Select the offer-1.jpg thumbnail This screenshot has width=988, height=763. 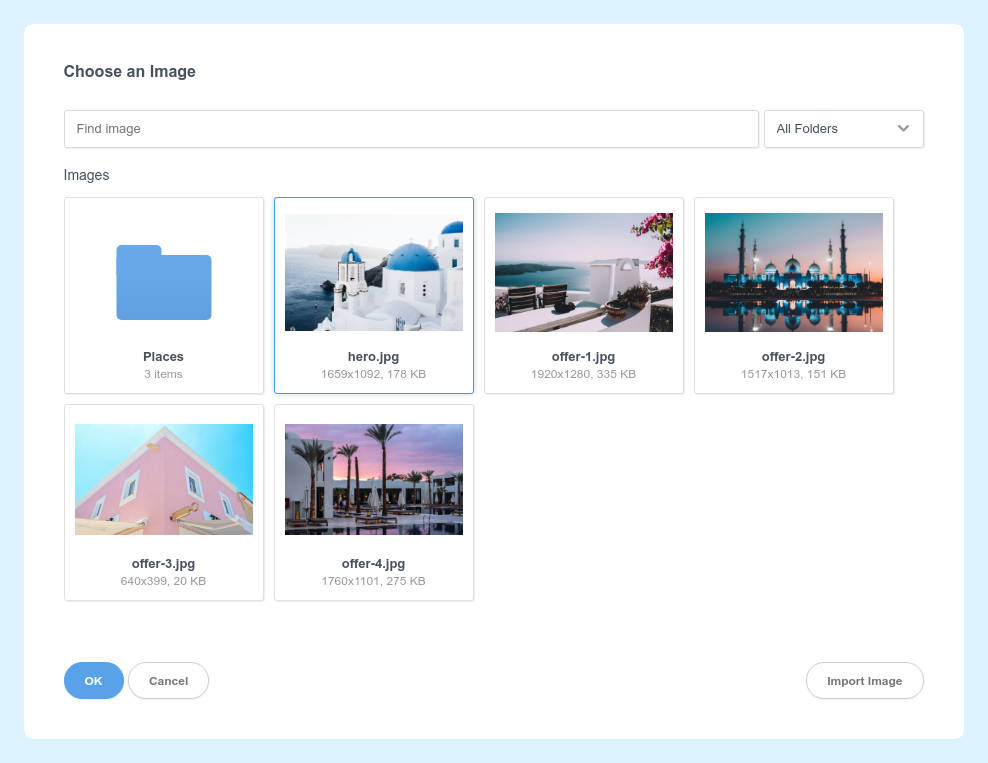coord(583,271)
